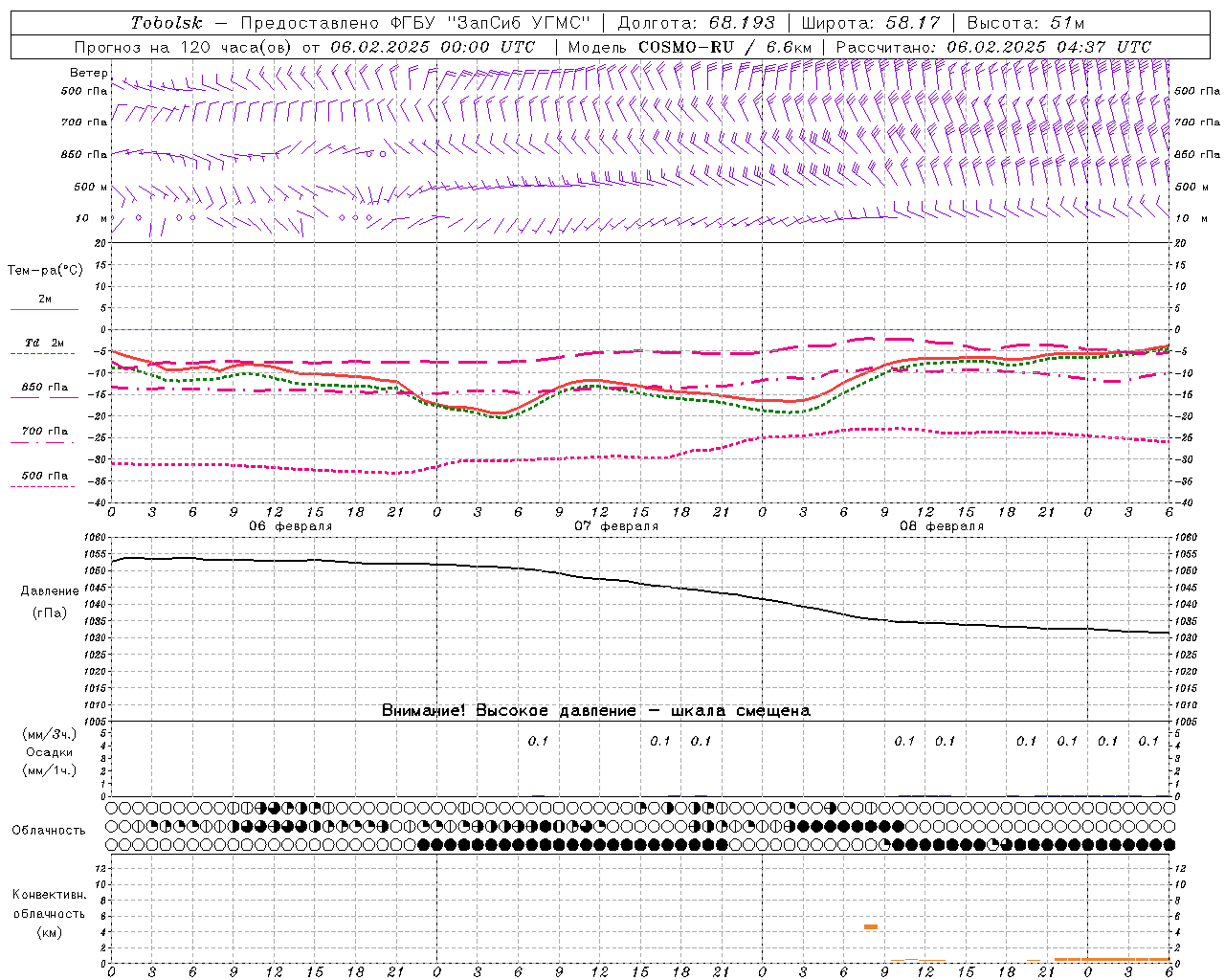Click the 'Внимание! Высокое давление' warning text
This screenshot has width=1225, height=980.
point(508,711)
